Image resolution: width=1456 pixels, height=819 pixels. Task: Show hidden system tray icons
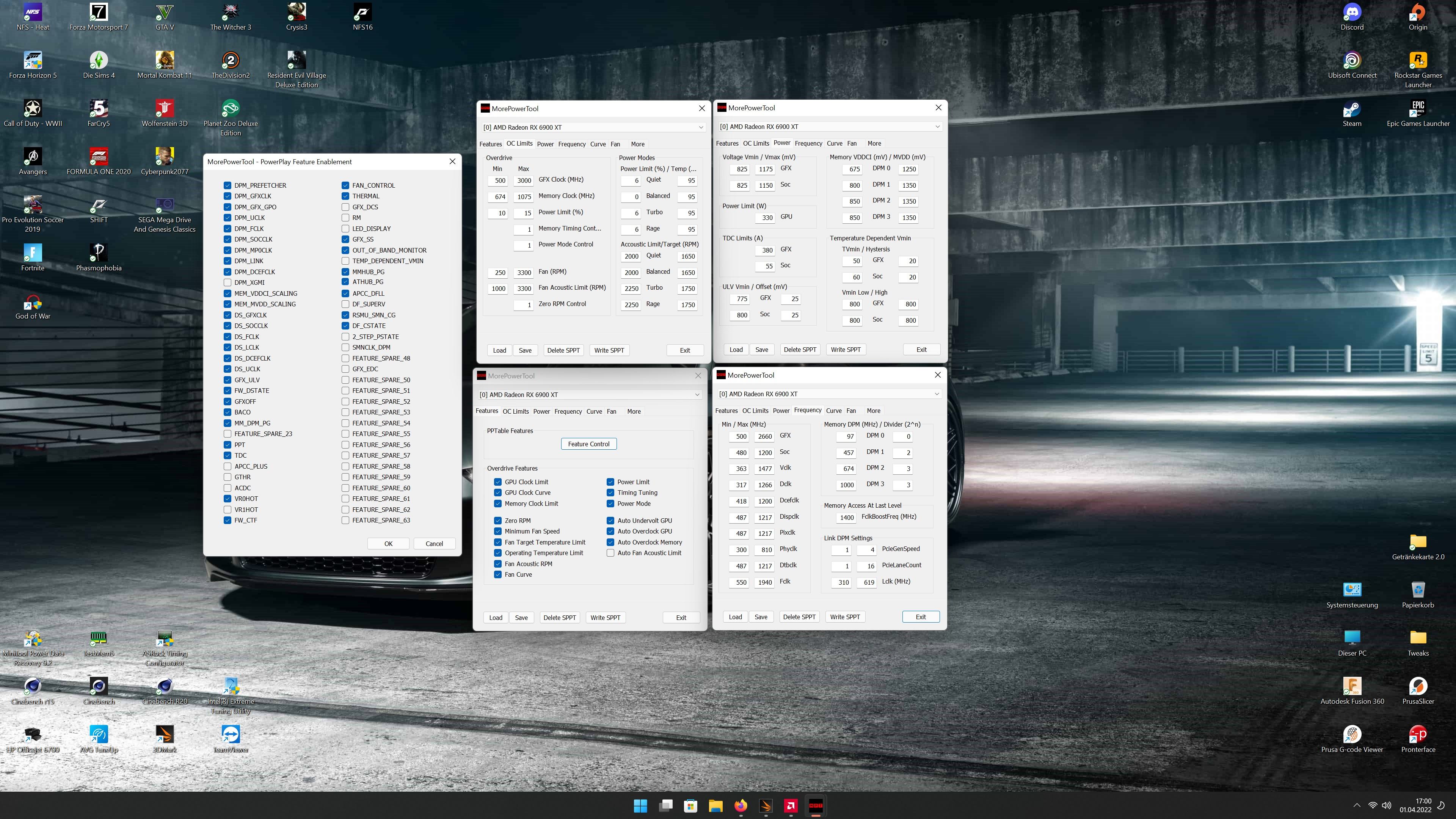pos(1357,805)
